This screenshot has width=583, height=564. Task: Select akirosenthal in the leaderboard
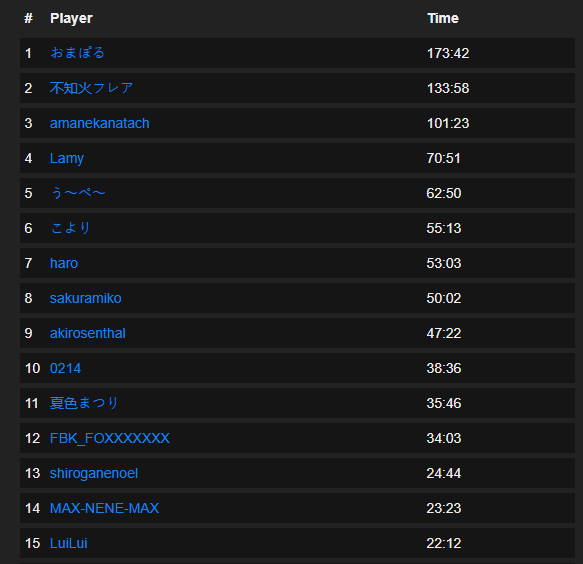[88, 333]
